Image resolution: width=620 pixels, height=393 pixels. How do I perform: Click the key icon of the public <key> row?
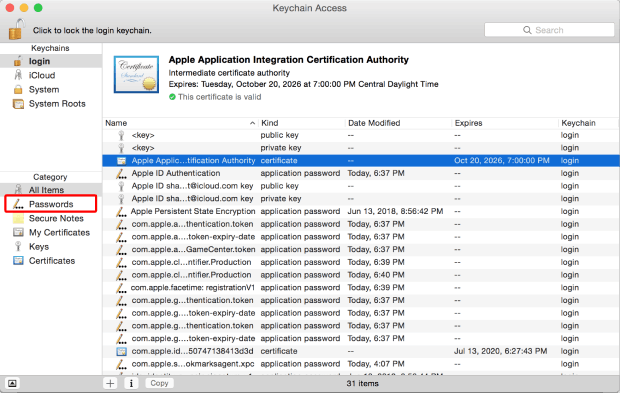(x=121, y=135)
